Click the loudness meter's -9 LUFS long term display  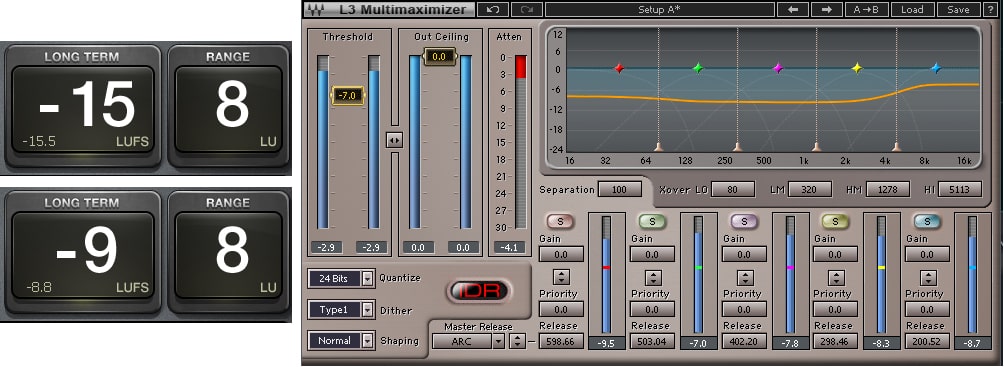click(82, 254)
